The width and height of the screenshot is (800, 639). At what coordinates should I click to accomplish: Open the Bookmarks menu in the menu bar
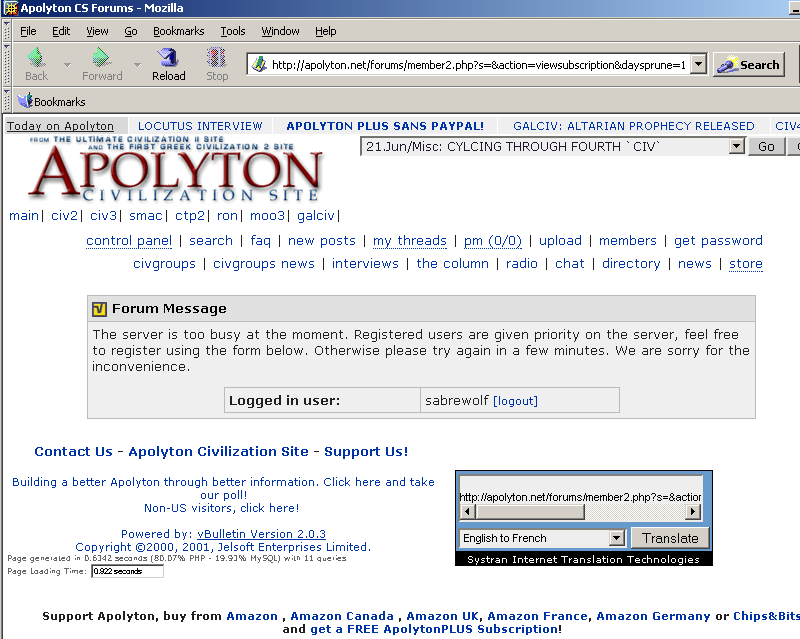tap(178, 31)
